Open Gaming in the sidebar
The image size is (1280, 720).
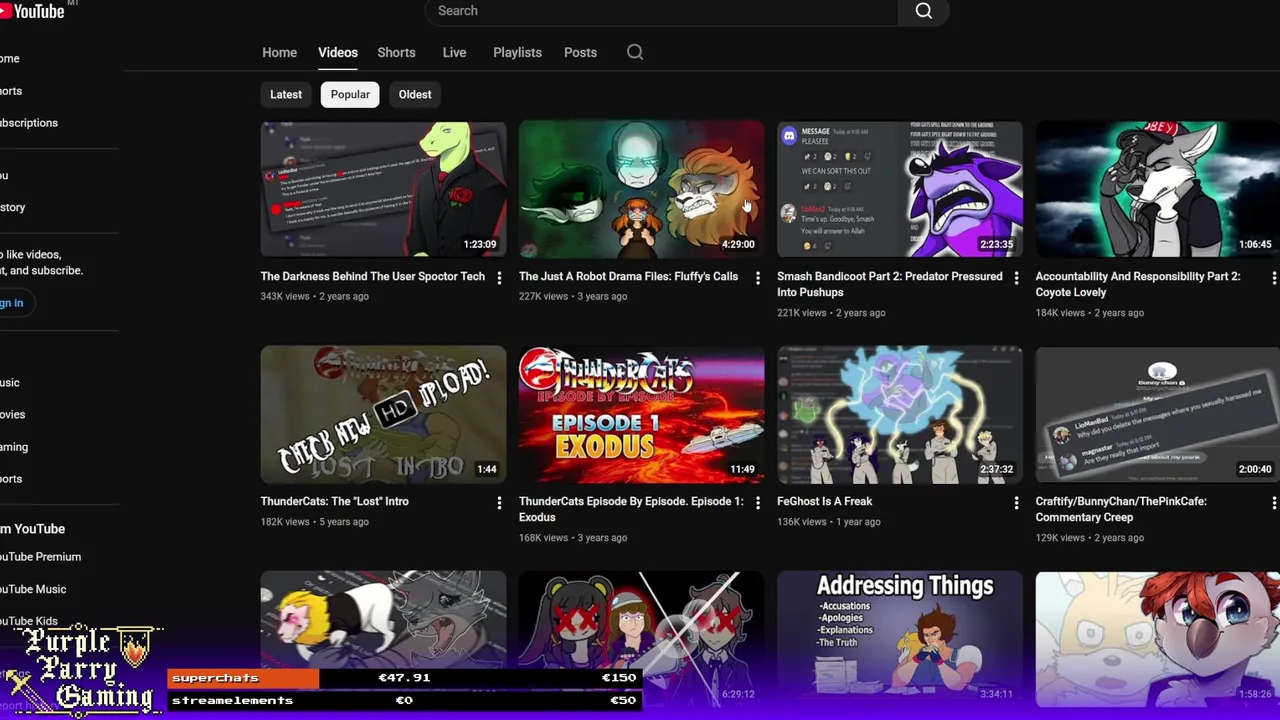(x=14, y=447)
